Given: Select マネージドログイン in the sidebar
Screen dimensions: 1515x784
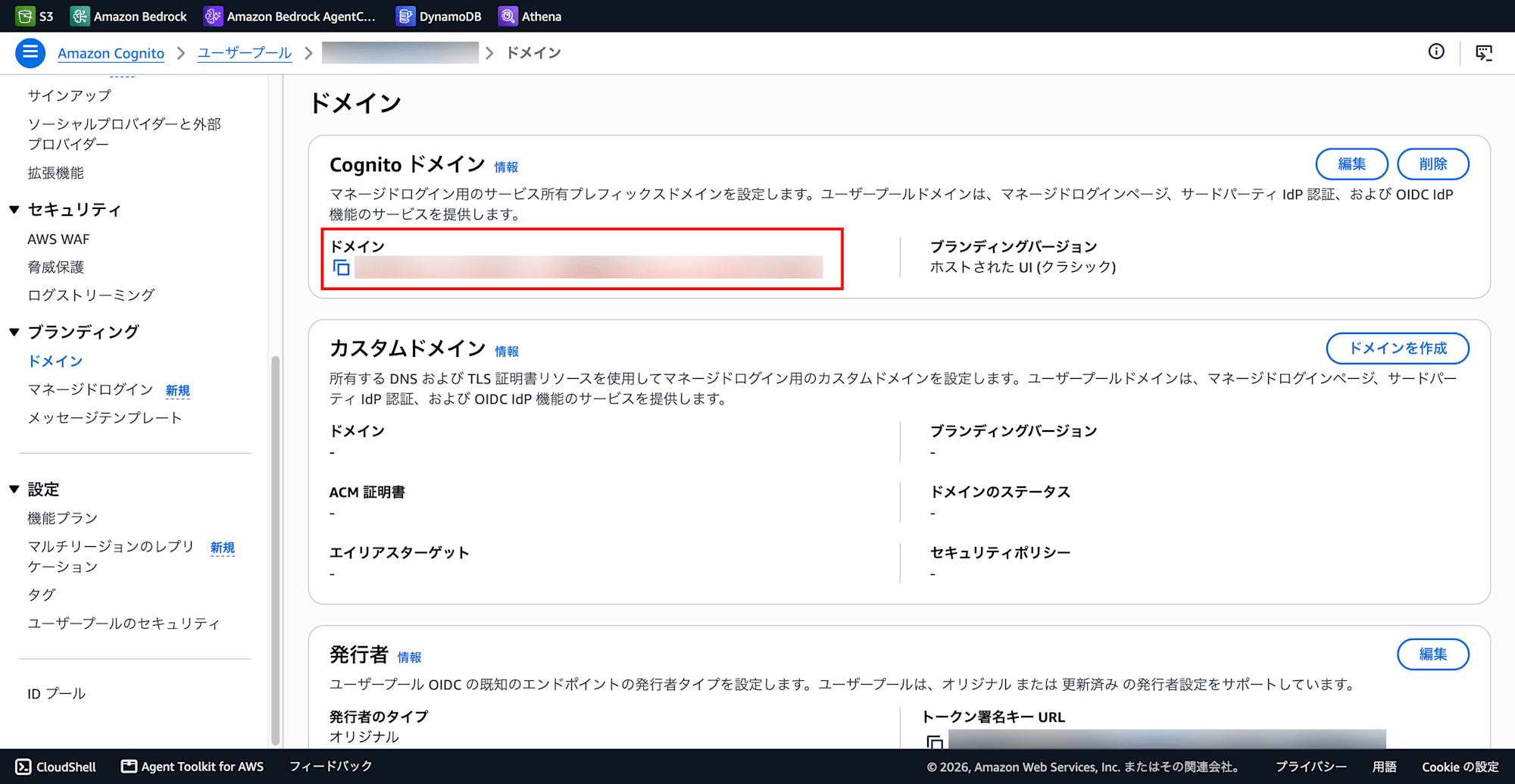Looking at the screenshot, I should pos(90,389).
